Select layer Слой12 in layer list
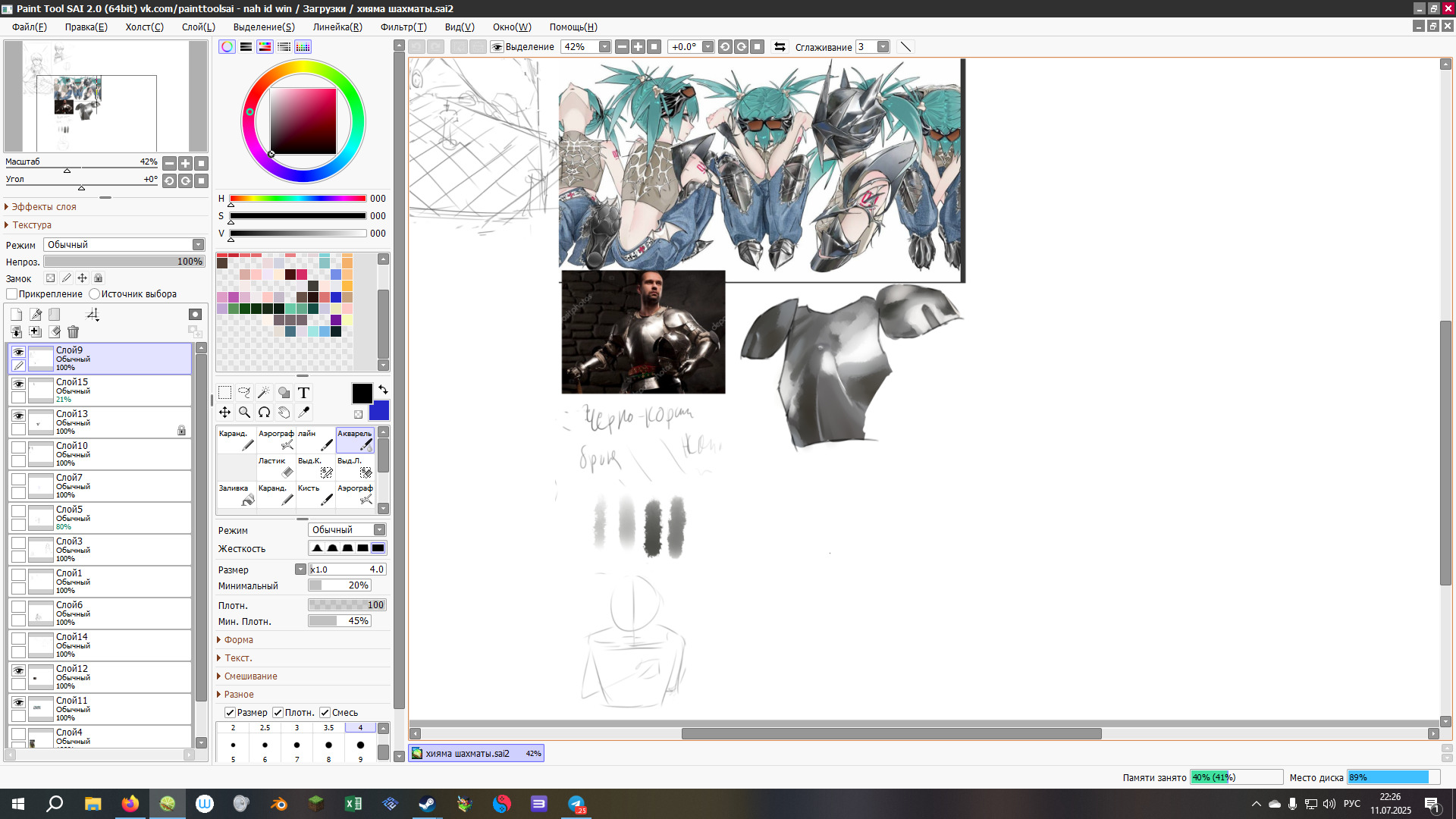1456x819 pixels. 114,677
